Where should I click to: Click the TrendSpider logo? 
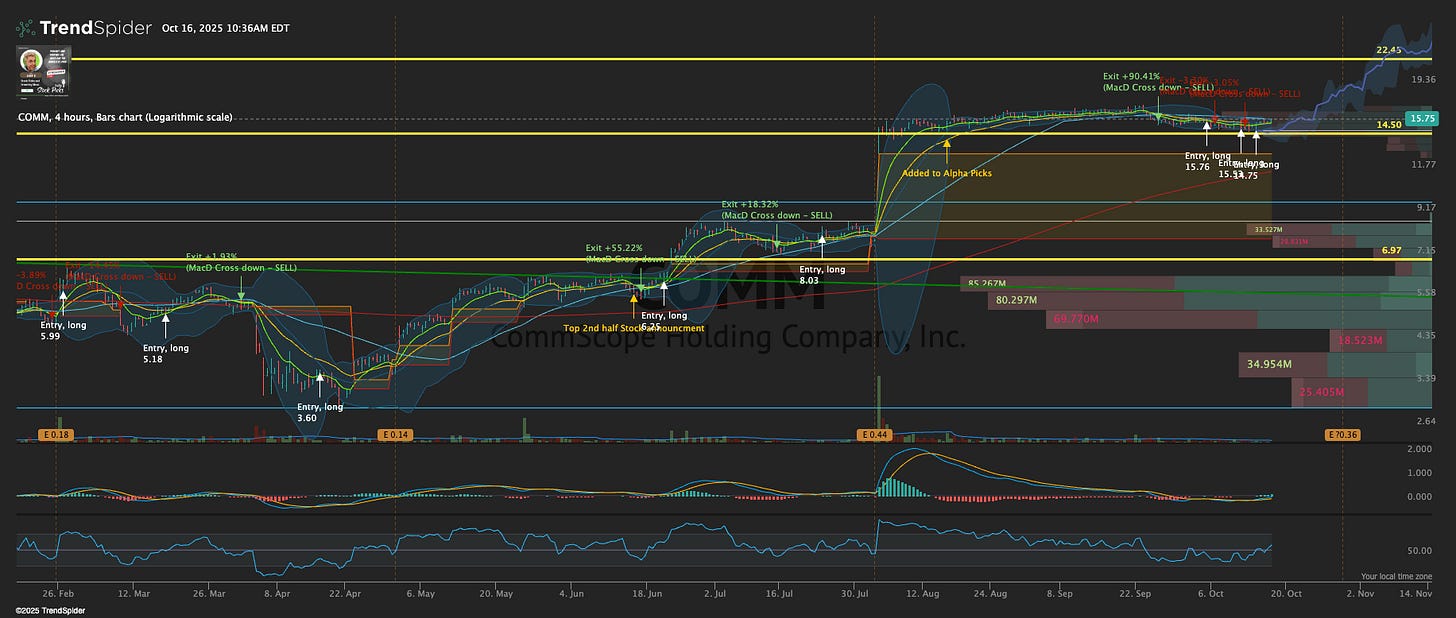83,28
